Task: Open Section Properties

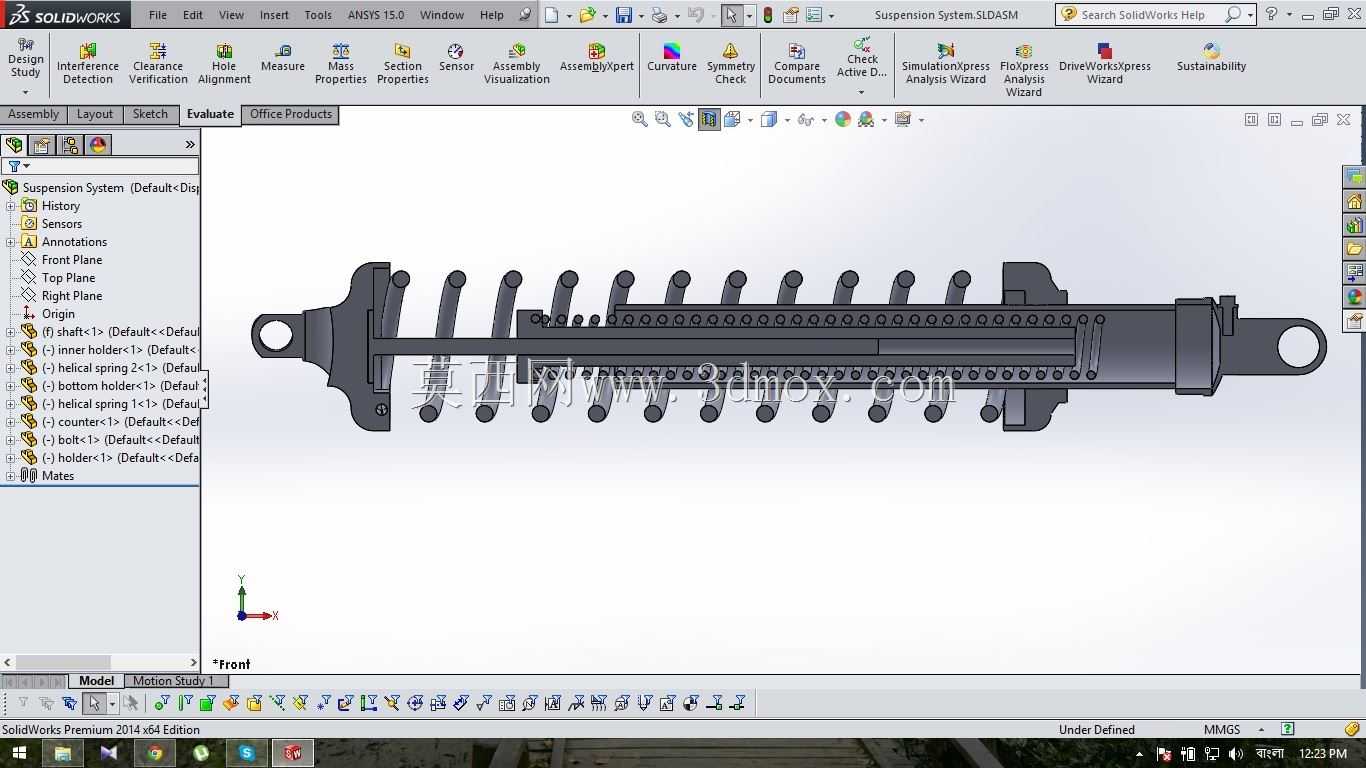Action: point(403,64)
